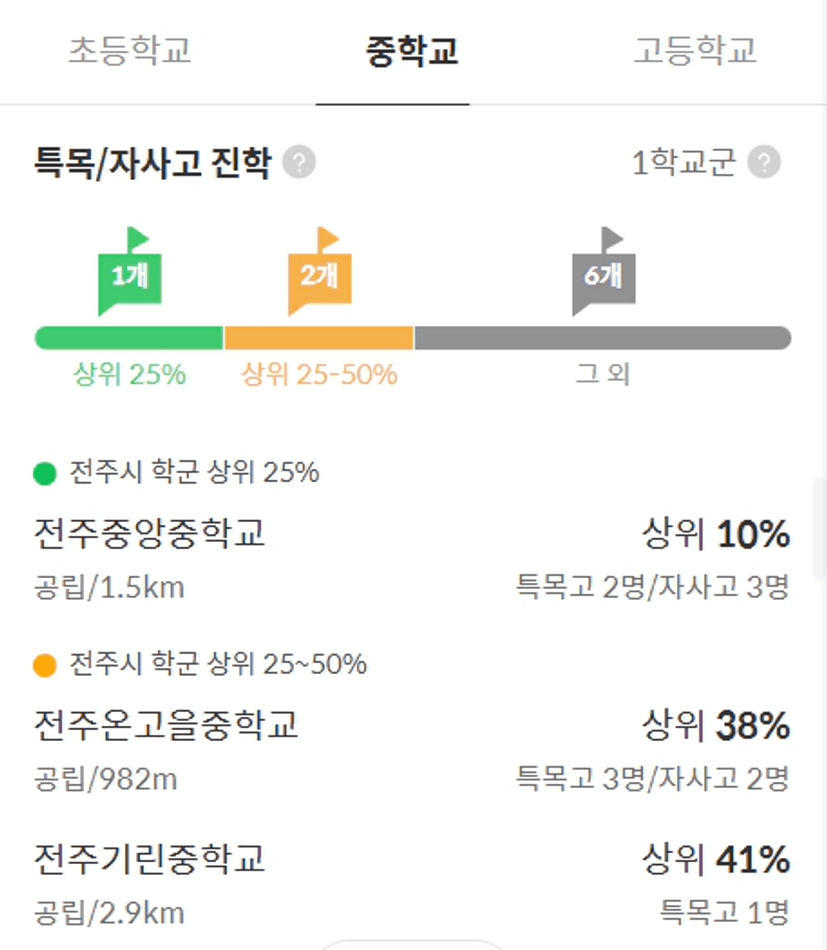Image resolution: width=827 pixels, height=950 pixels.
Task: Select the 중학교 tab
Action: click(x=412, y=51)
